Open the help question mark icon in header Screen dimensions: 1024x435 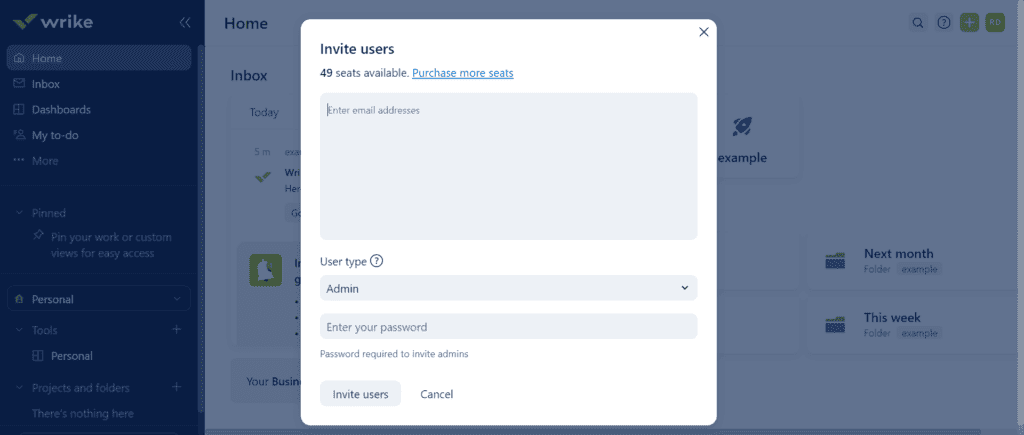tap(944, 23)
